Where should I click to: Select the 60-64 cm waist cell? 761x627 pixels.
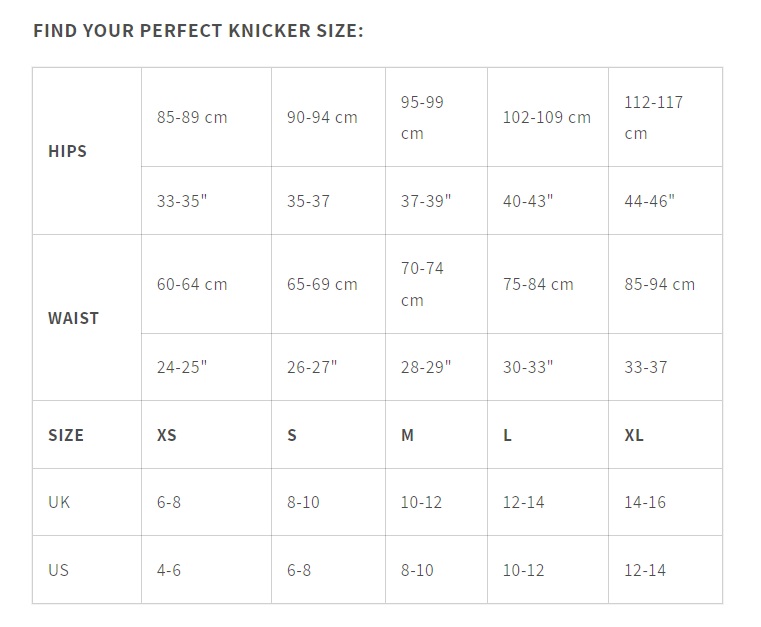pos(192,284)
